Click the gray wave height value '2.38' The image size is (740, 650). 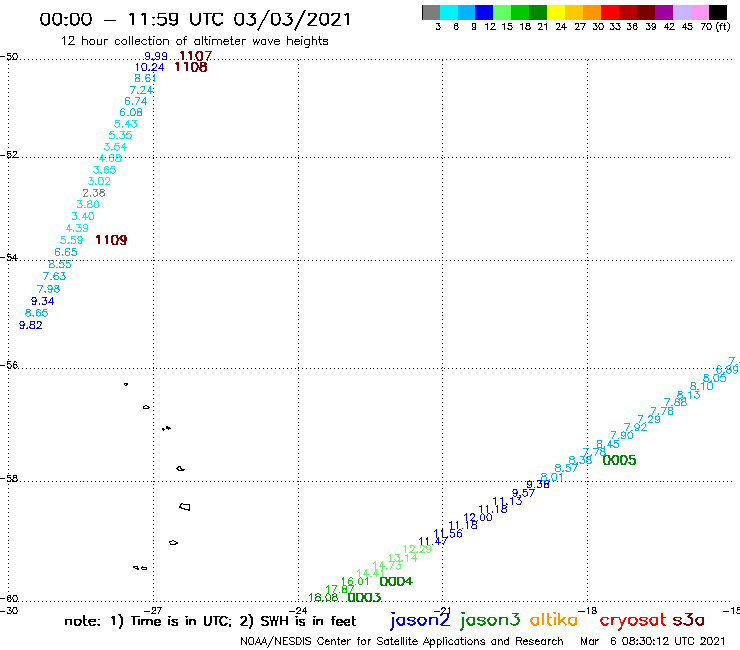coord(94,193)
